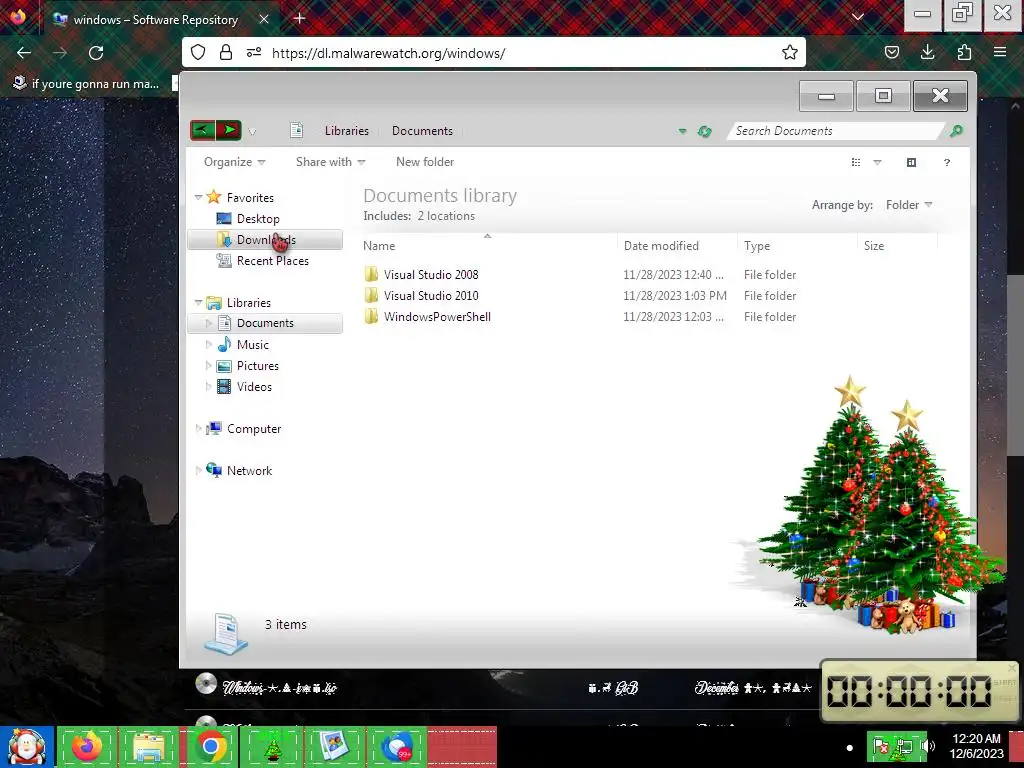Expand the Music library node

(x=208, y=344)
